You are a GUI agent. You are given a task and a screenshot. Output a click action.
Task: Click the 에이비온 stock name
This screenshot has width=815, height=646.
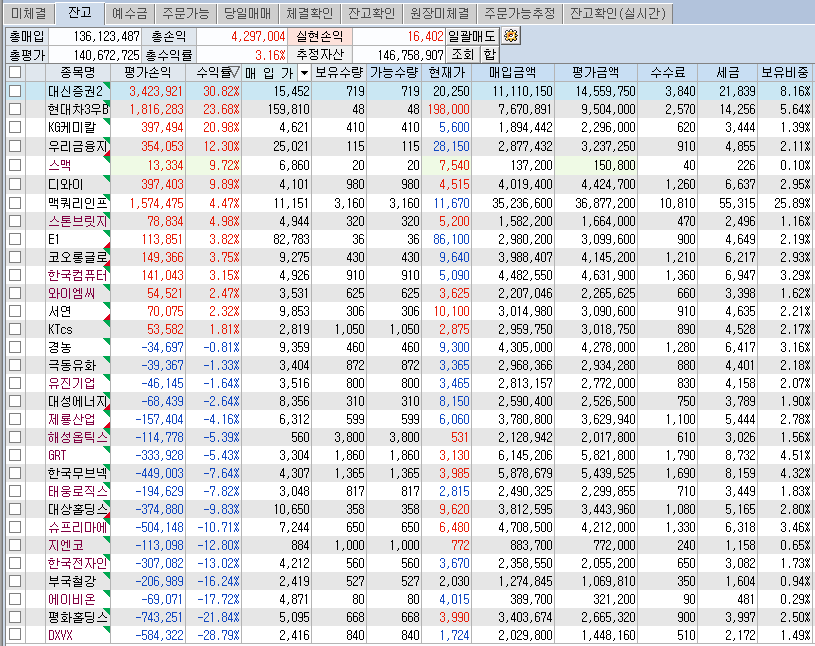(x=72, y=599)
